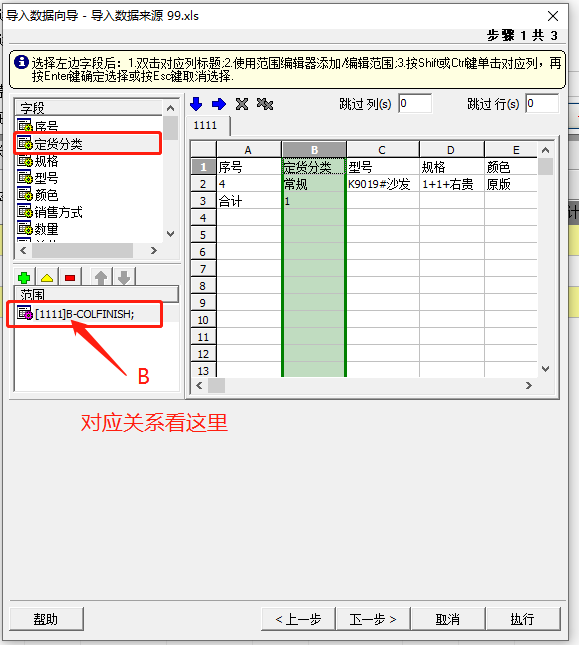This screenshot has width=579, height=645.
Task: Click column C header in the grid
Action: (x=382, y=150)
